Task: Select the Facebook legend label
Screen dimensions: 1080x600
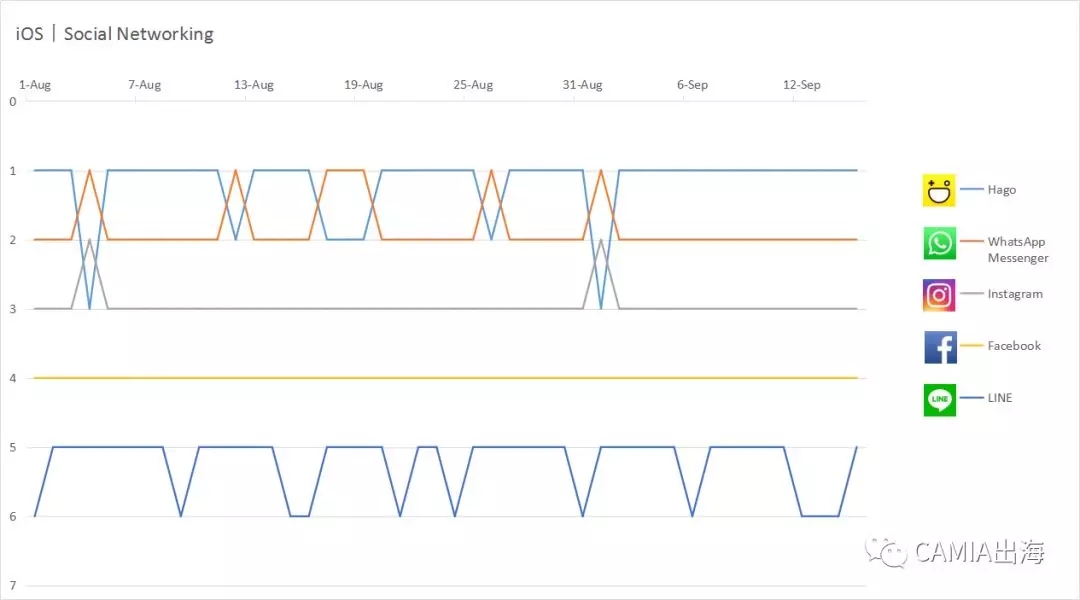Action: pyautogui.click(x=1014, y=346)
